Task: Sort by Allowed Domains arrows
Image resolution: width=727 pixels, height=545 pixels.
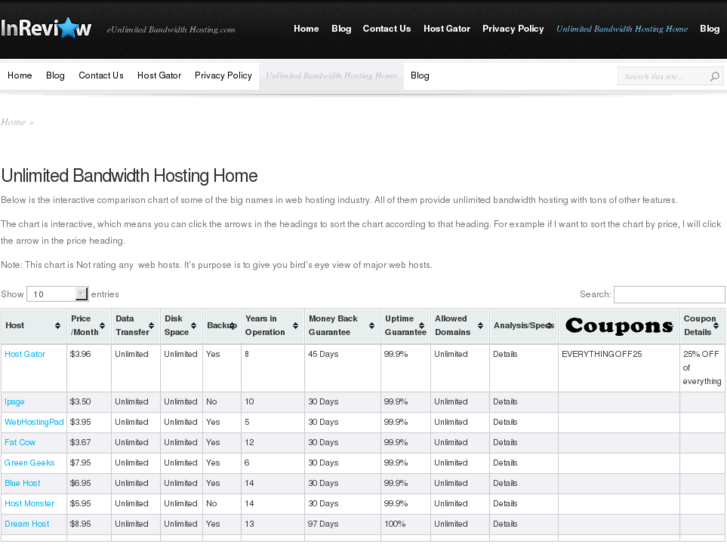Action: 480,326
